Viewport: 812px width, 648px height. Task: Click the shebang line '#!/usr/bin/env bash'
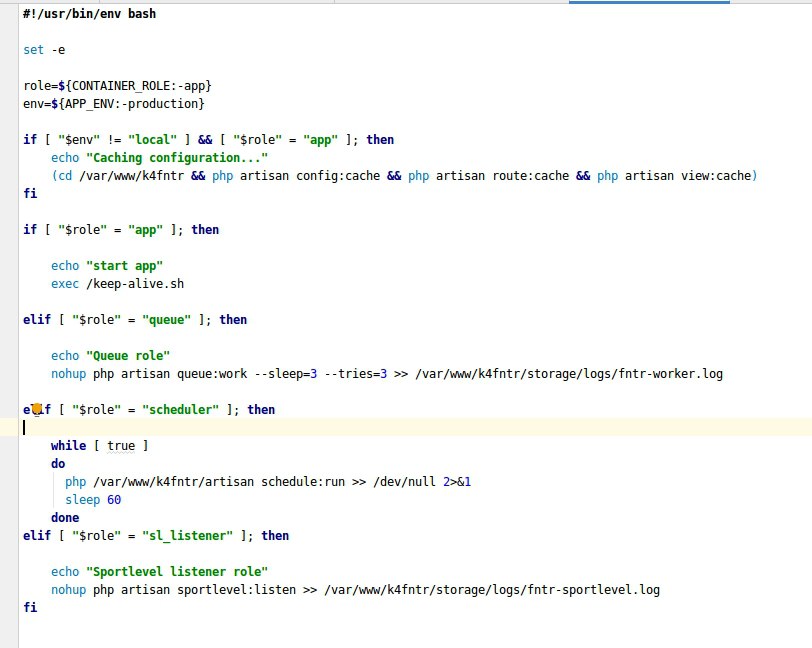point(89,13)
